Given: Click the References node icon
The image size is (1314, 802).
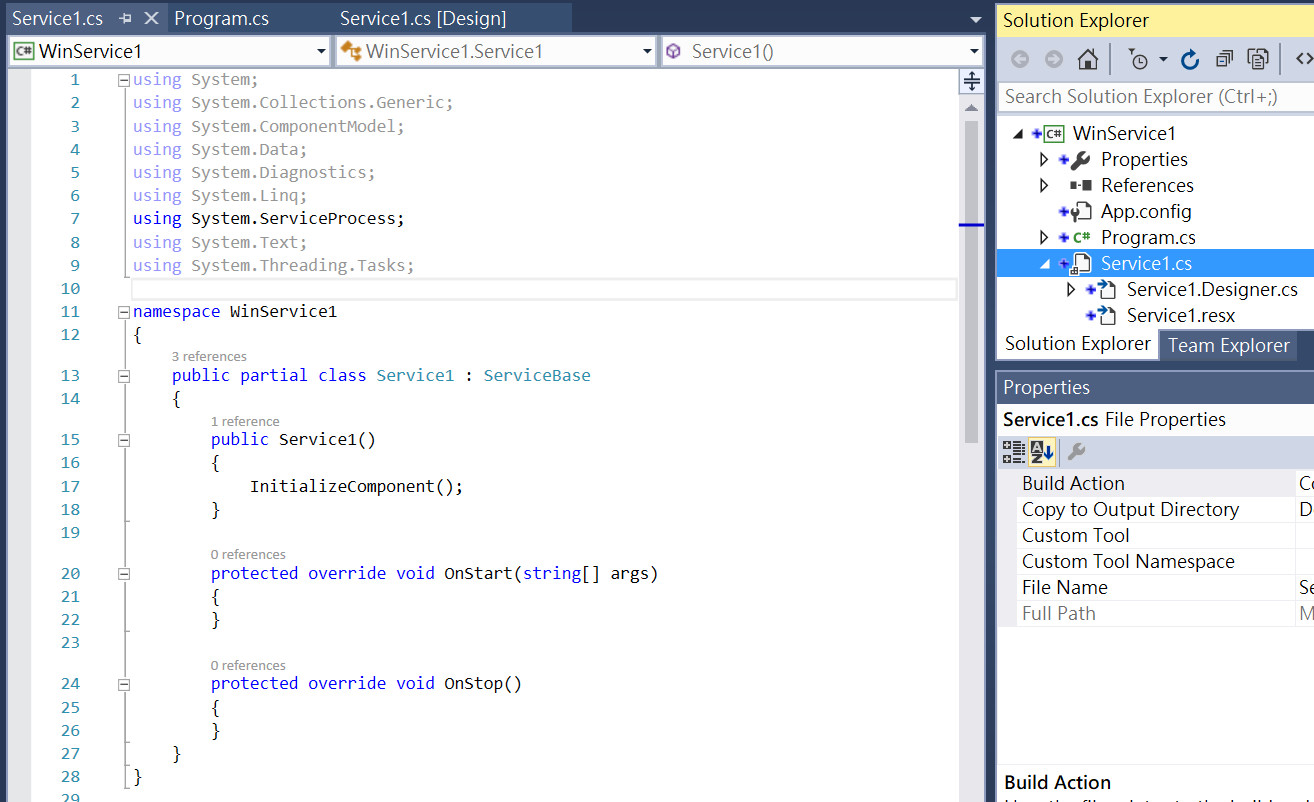Looking at the screenshot, I should point(1080,185).
